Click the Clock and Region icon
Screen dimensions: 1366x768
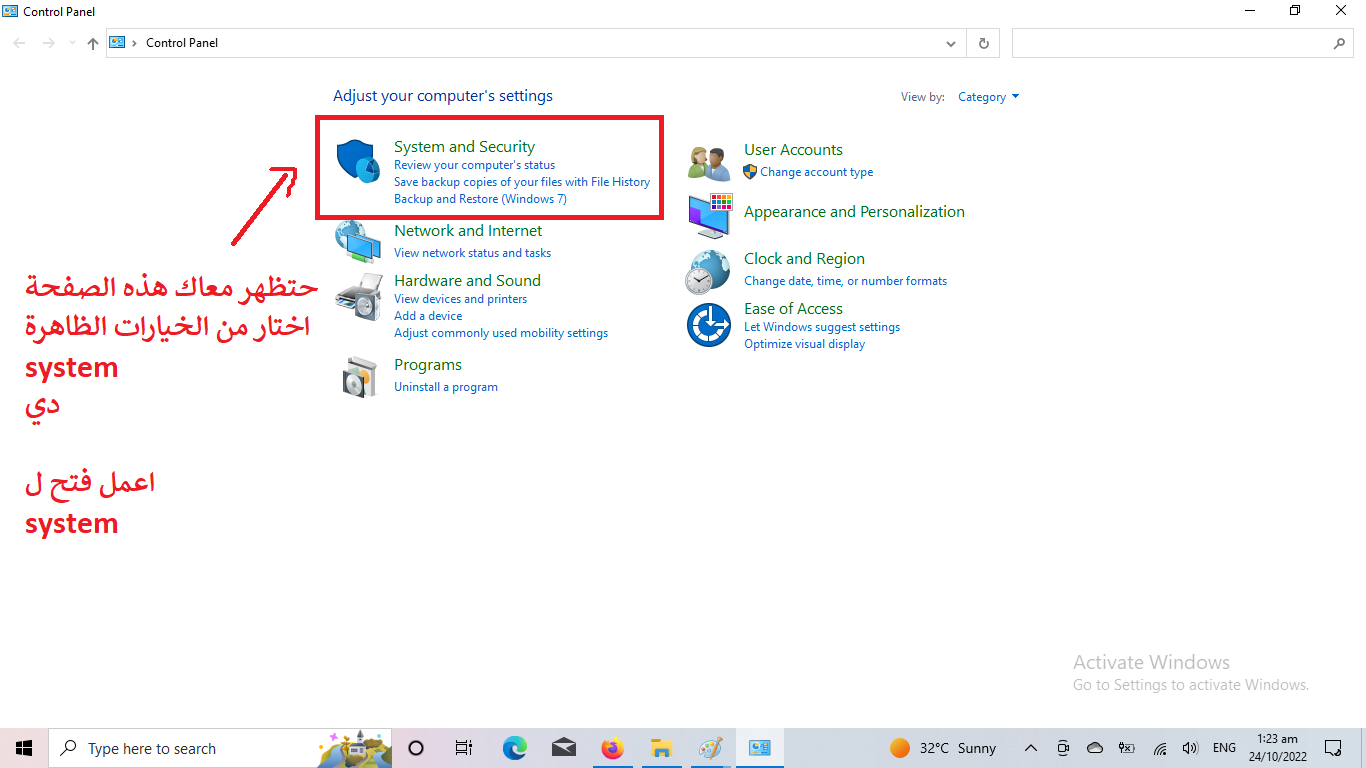(708, 271)
